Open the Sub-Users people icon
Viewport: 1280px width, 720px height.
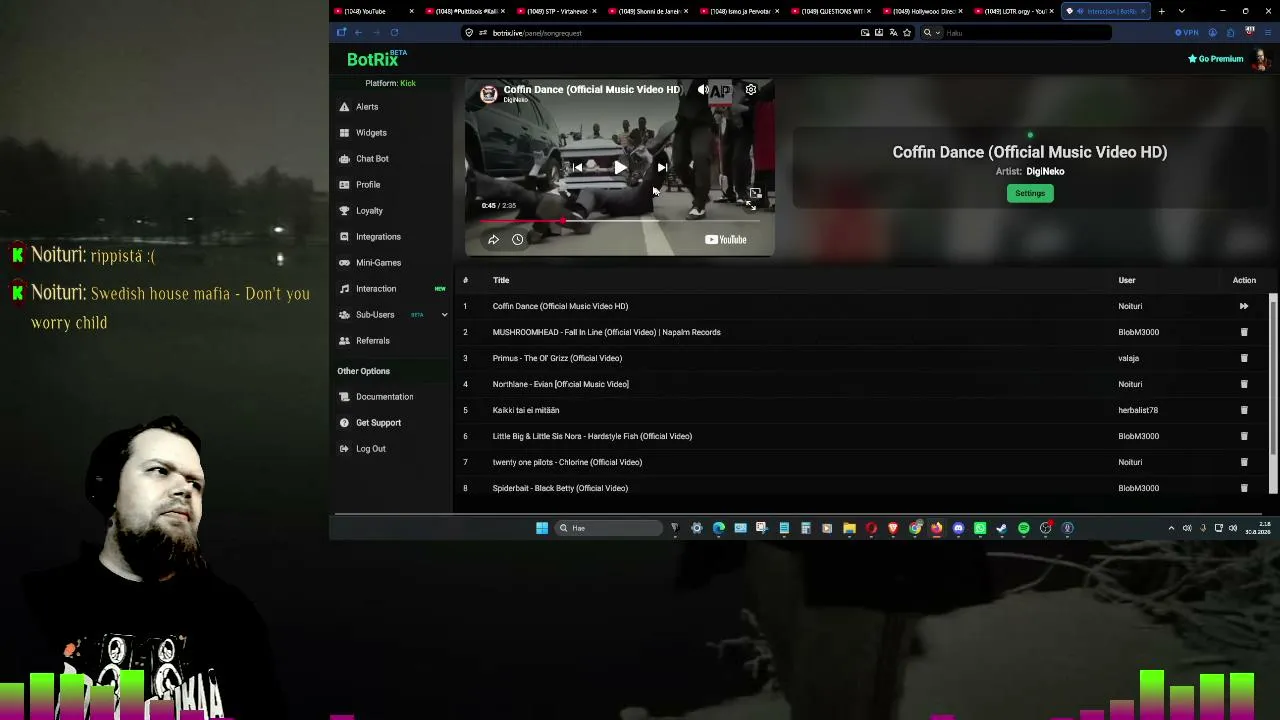(x=344, y=315)
